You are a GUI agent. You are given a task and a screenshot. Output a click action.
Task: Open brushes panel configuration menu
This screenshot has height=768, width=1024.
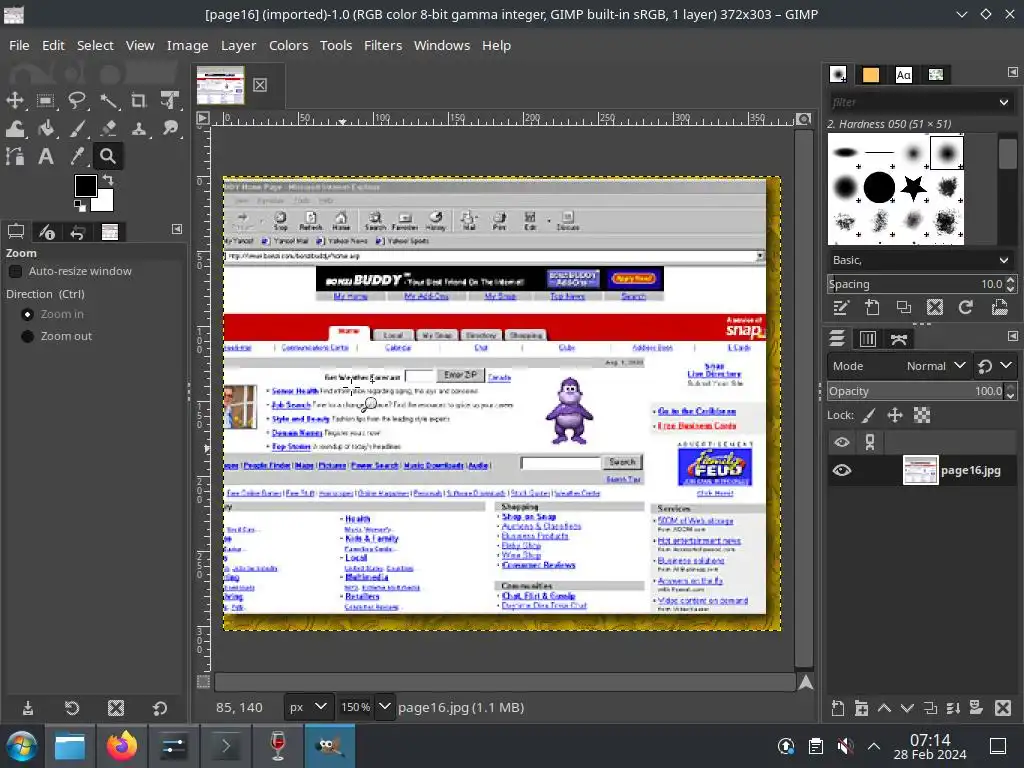(1012, 72)
